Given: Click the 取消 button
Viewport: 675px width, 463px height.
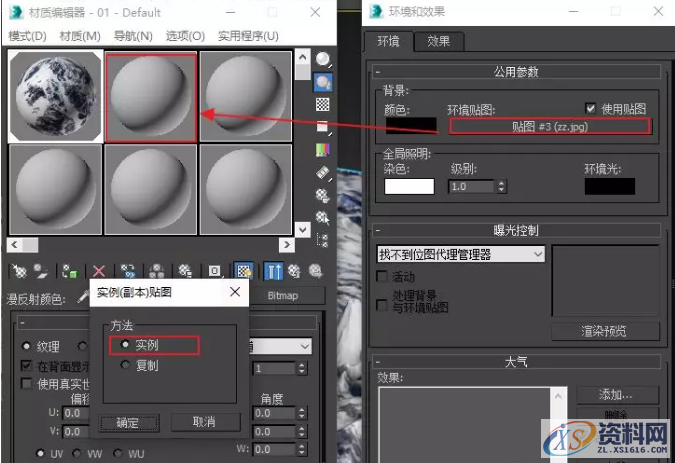Looking at the screenshot, I should 204,422.
